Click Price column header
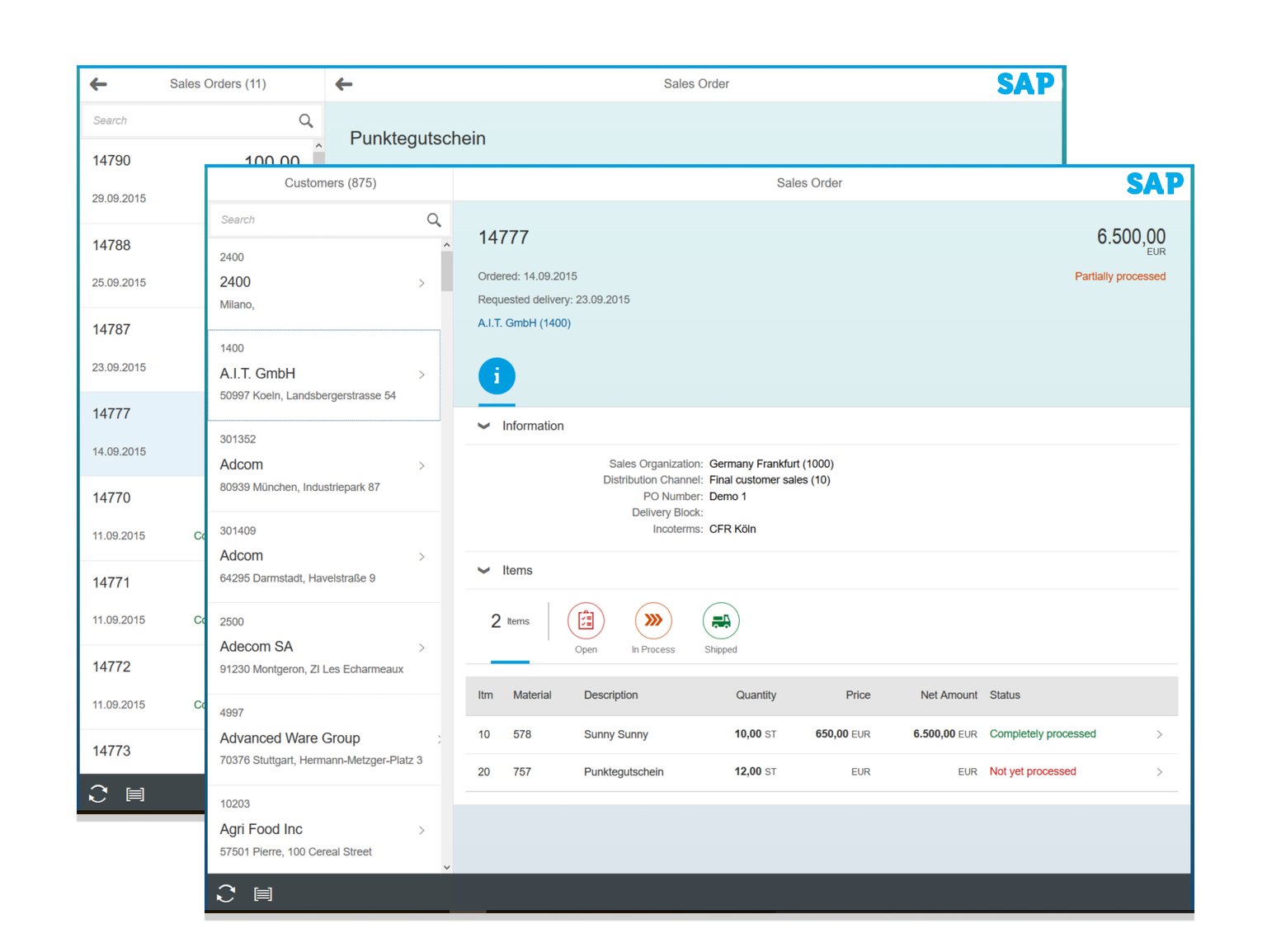The height and width of the screenshot is (952, 1267). click(x=858, y=695)
